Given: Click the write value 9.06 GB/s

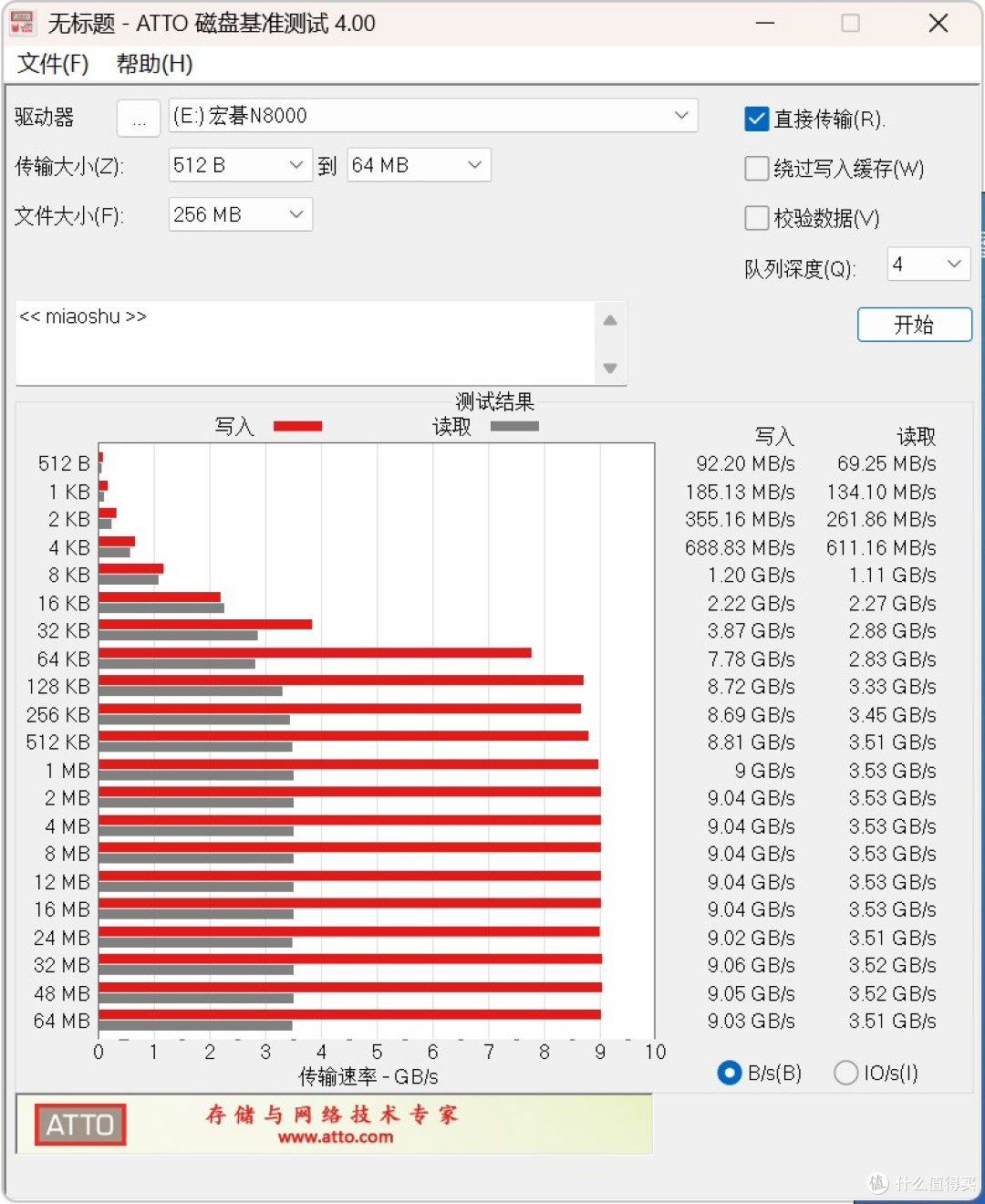Looking at the screenshot, I should (751, 966).
